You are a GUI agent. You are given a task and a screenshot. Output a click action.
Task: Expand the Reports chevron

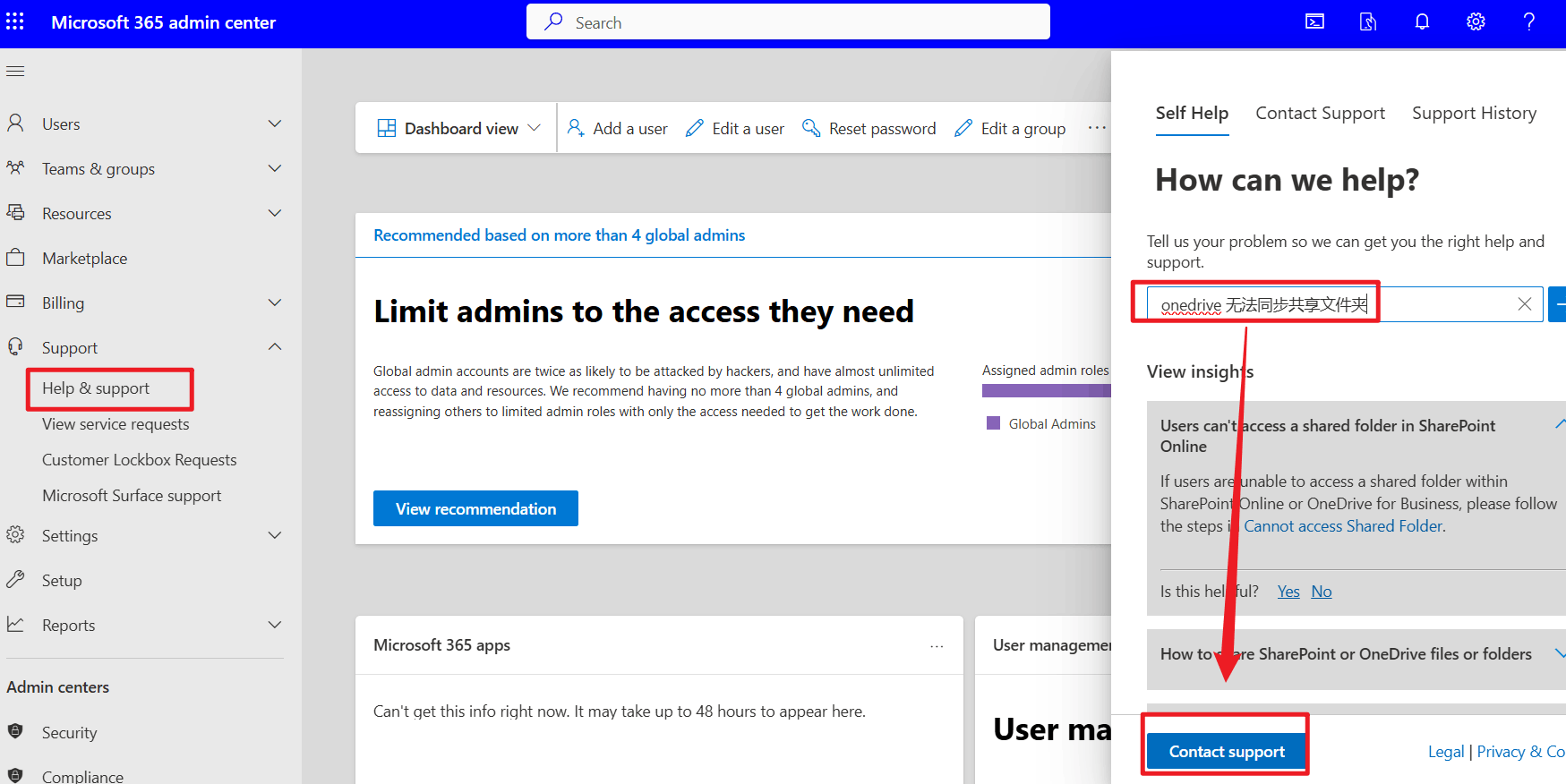point(275,625)
